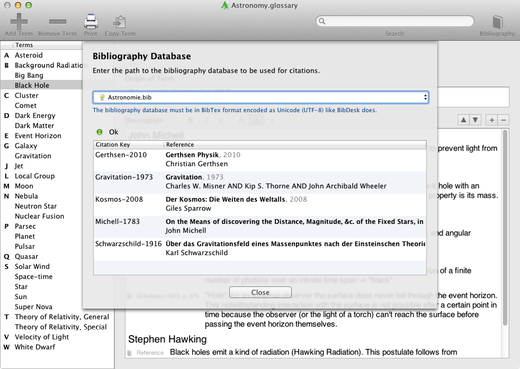This screenshot has width=520, height=369.
Task: Select the Asteroid term
Action: (x=29, y=55)
